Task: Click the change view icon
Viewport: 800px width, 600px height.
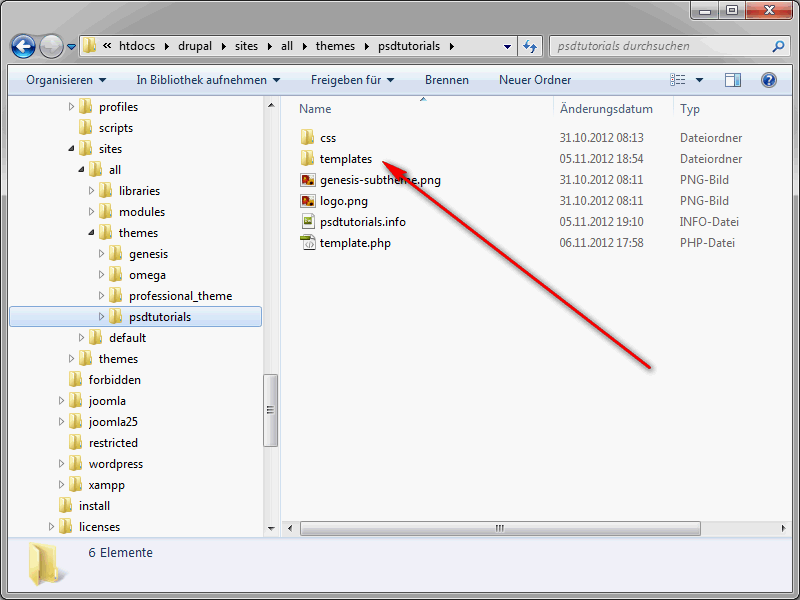Action: [679, 80]
